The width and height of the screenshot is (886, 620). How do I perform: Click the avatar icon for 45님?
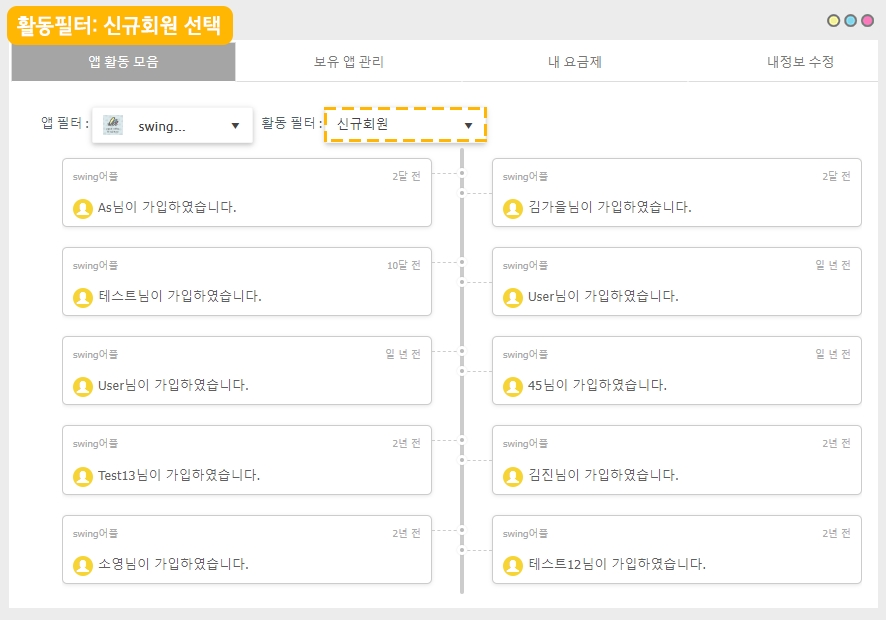[513, 386]
